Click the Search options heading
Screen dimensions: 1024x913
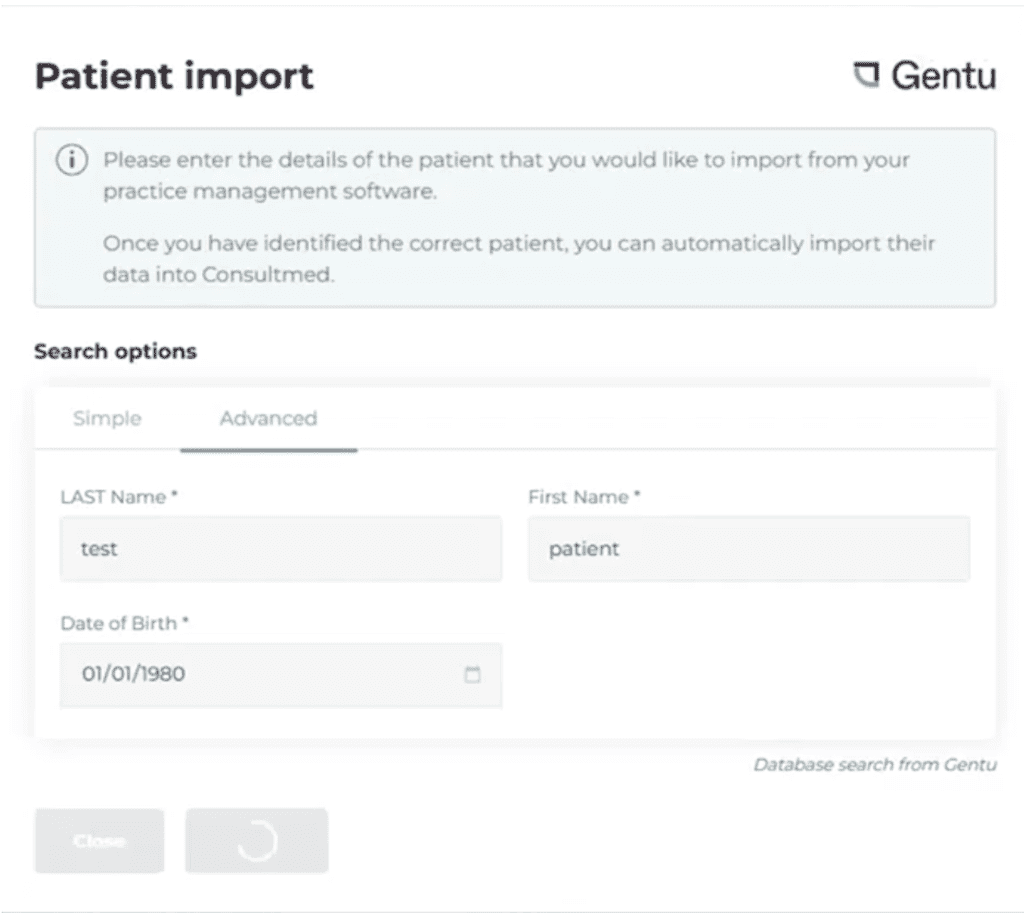coord(116,351)
